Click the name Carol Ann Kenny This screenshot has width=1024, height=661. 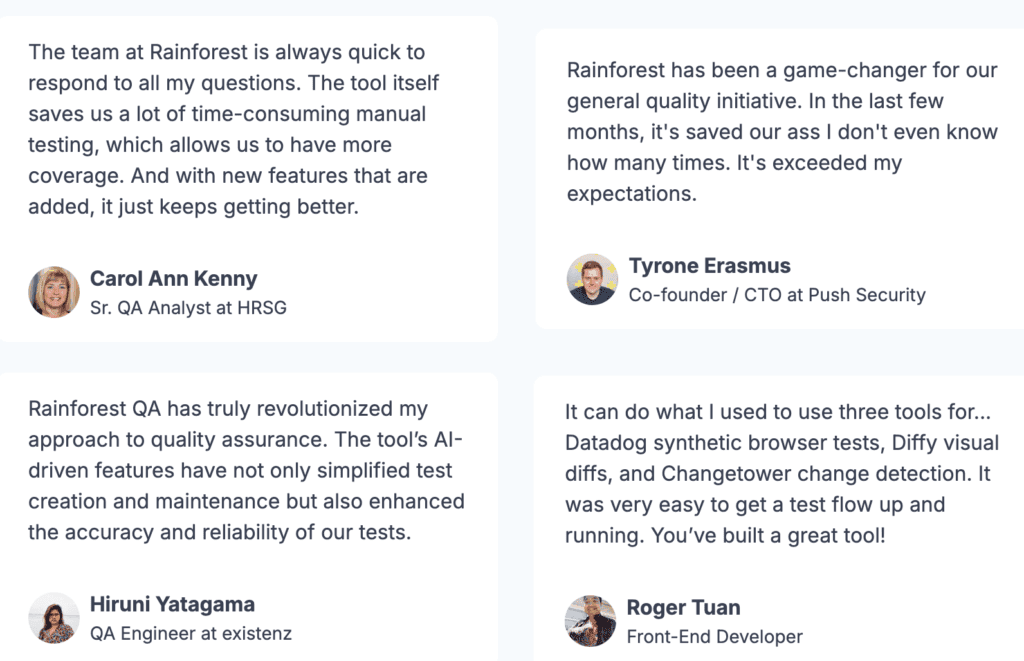pyautogui.click(x=173, y=279)
